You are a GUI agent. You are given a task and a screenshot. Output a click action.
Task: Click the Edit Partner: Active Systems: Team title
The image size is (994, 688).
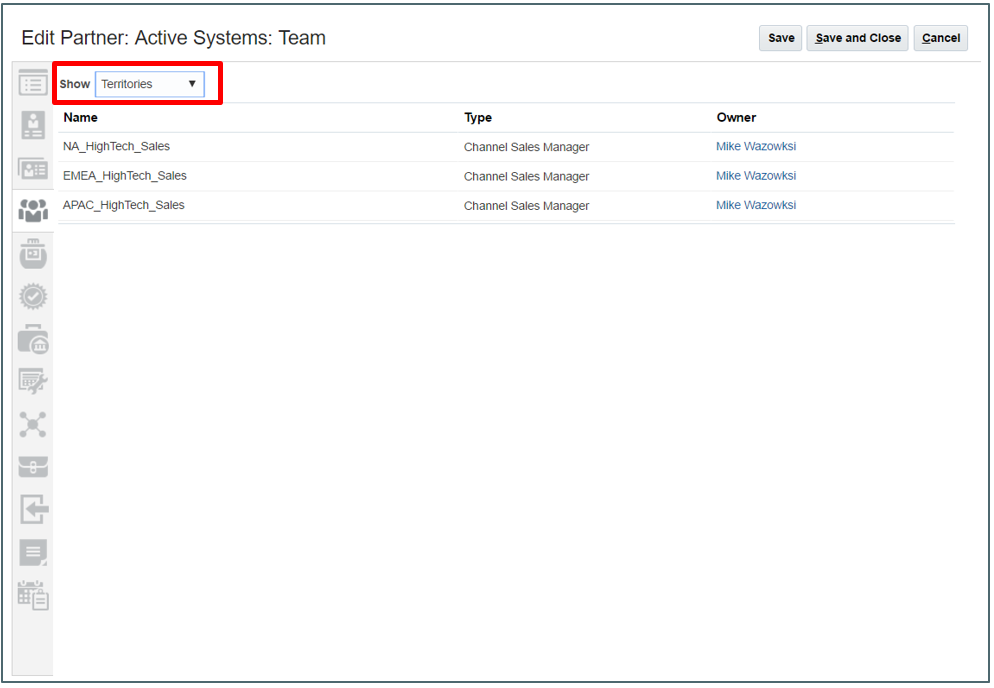coord(174,38)
